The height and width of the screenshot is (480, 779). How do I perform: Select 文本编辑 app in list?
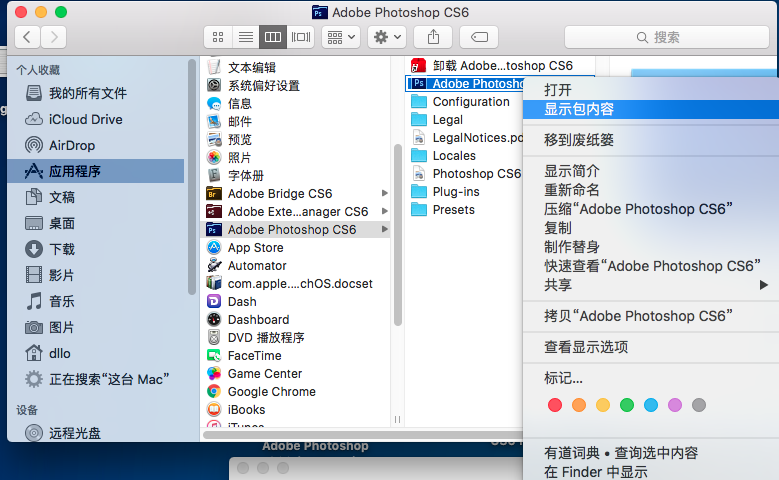[x=295, y=67]
